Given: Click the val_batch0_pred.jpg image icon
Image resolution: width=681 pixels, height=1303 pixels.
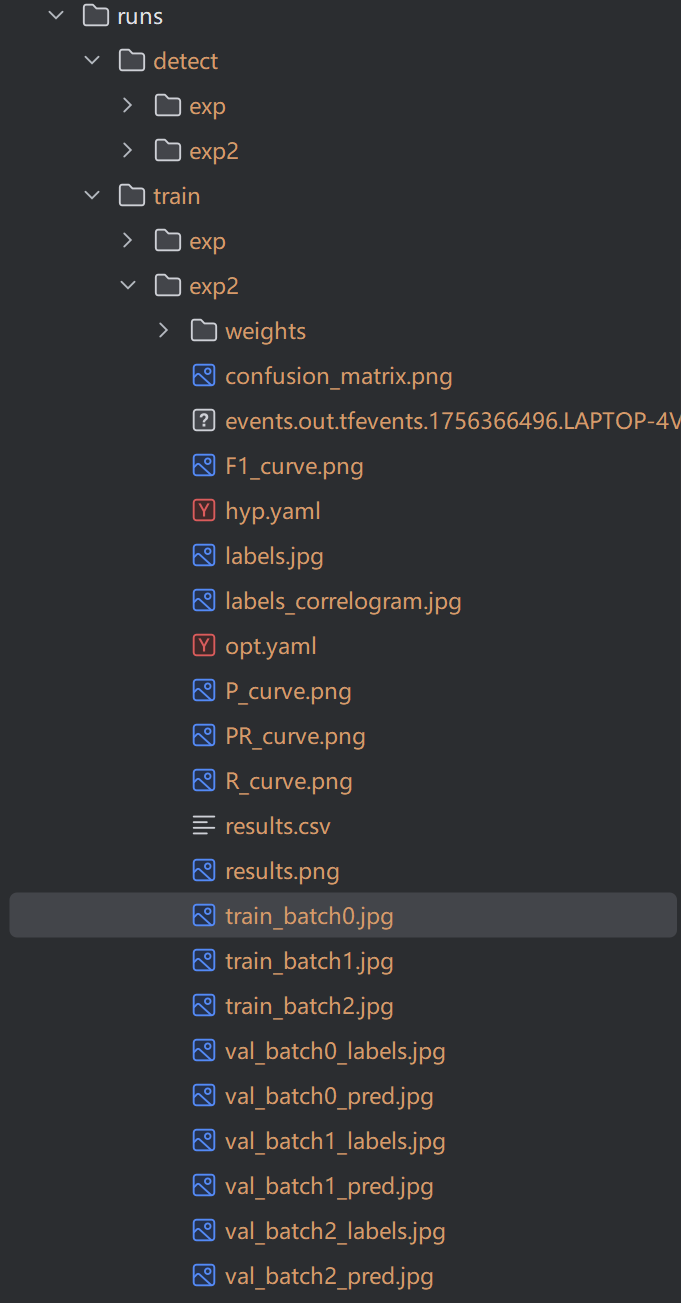Looking at the screenshot, I should pos(204,1096).
